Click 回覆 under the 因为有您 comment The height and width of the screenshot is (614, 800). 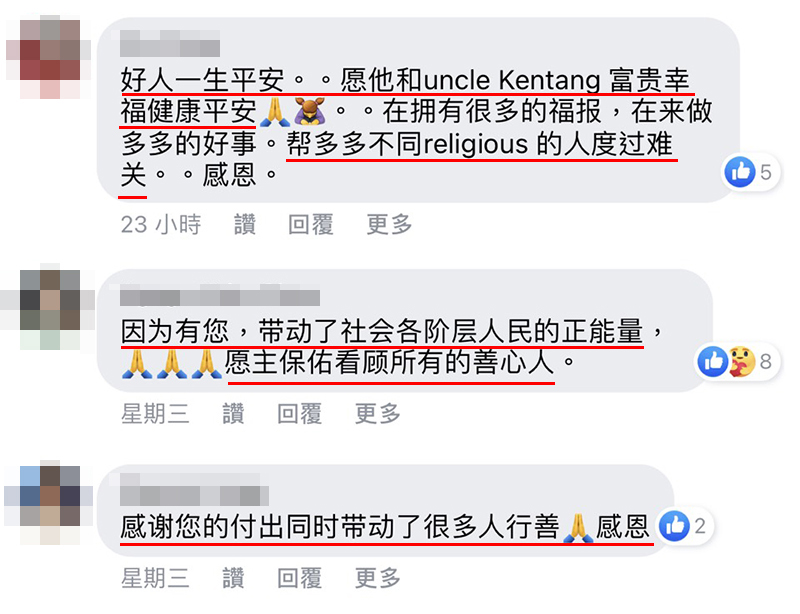coord(299,413)
